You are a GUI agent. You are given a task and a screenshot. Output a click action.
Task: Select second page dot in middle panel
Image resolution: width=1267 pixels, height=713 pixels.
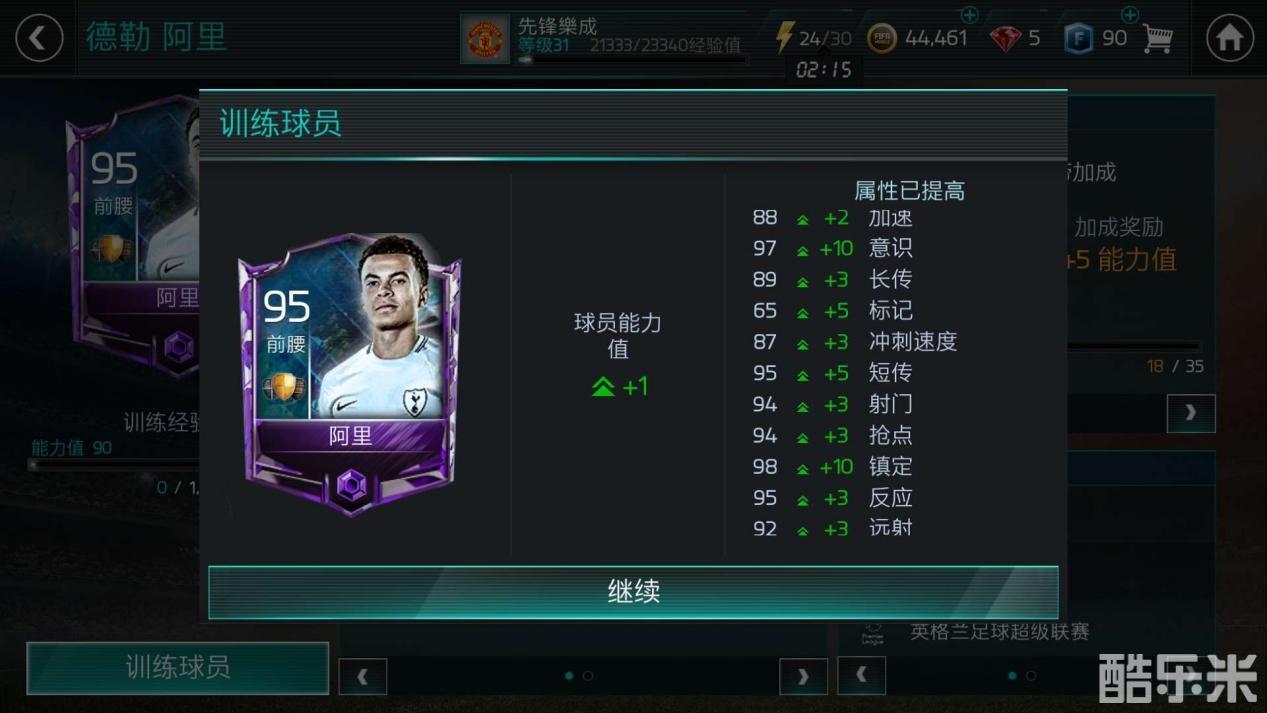[x=588, y=676]
